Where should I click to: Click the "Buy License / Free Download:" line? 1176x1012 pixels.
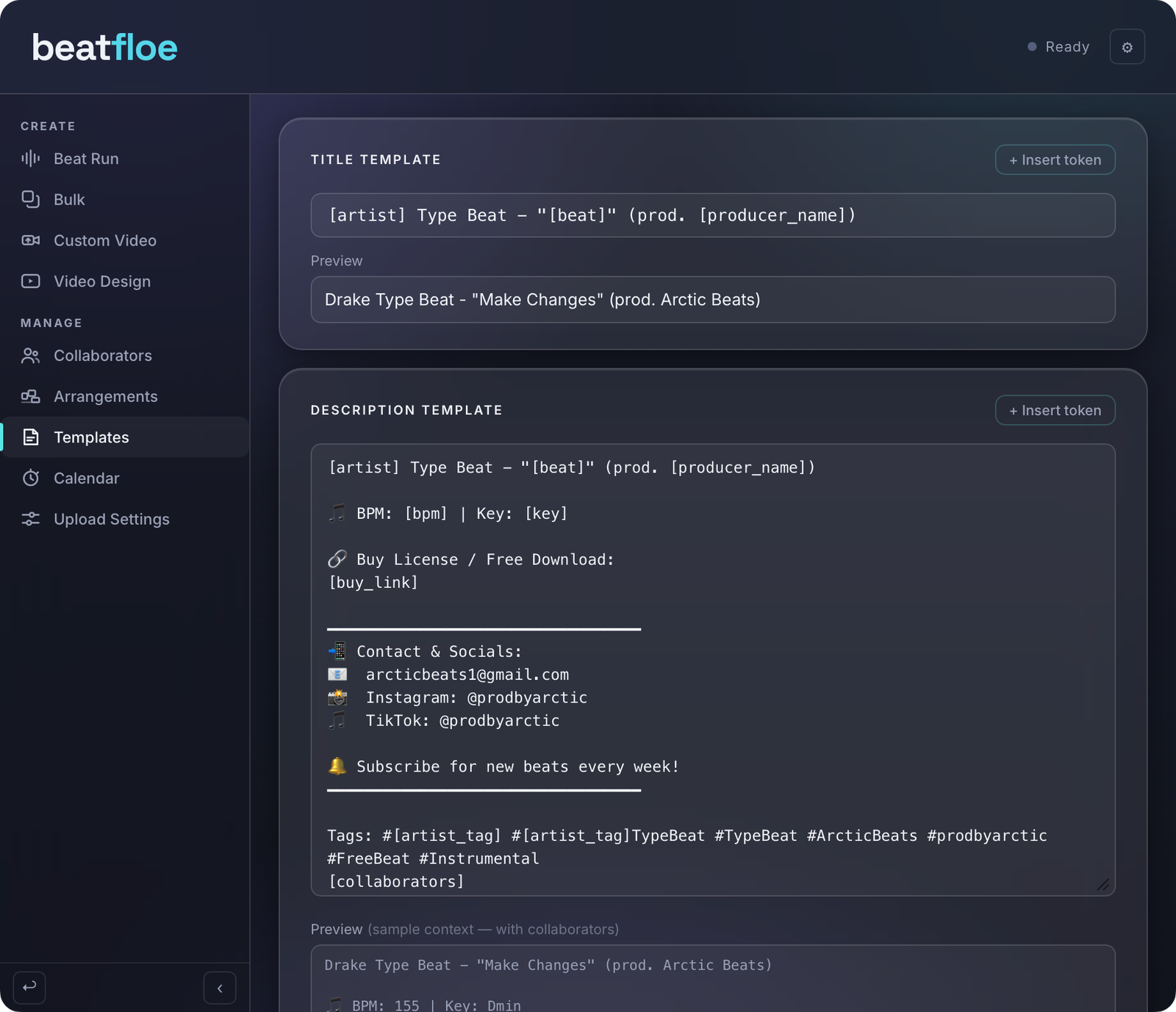pyautogui.click(x=470, y=560)
